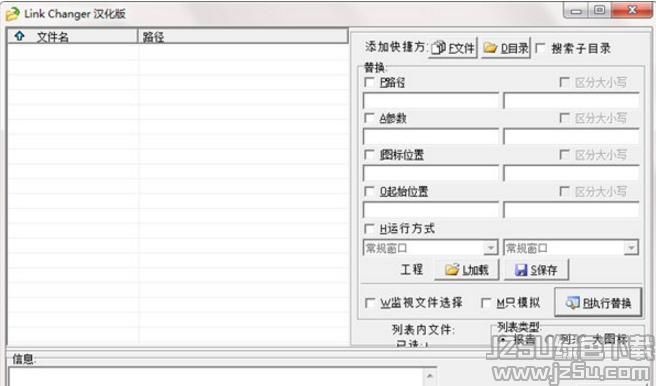Image resolution: width=656 pixels, height=386 pixels.
Task: Toggle 区分大小写 checkbox for A参数
Action: 565,118
